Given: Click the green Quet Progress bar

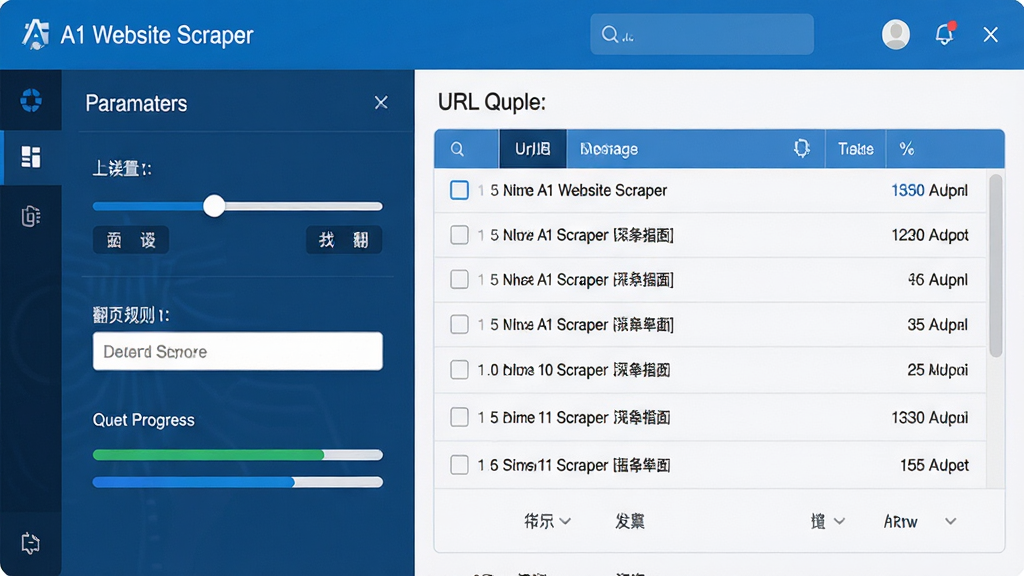Looking at the screenshot, I should click(x=238, y=455).
